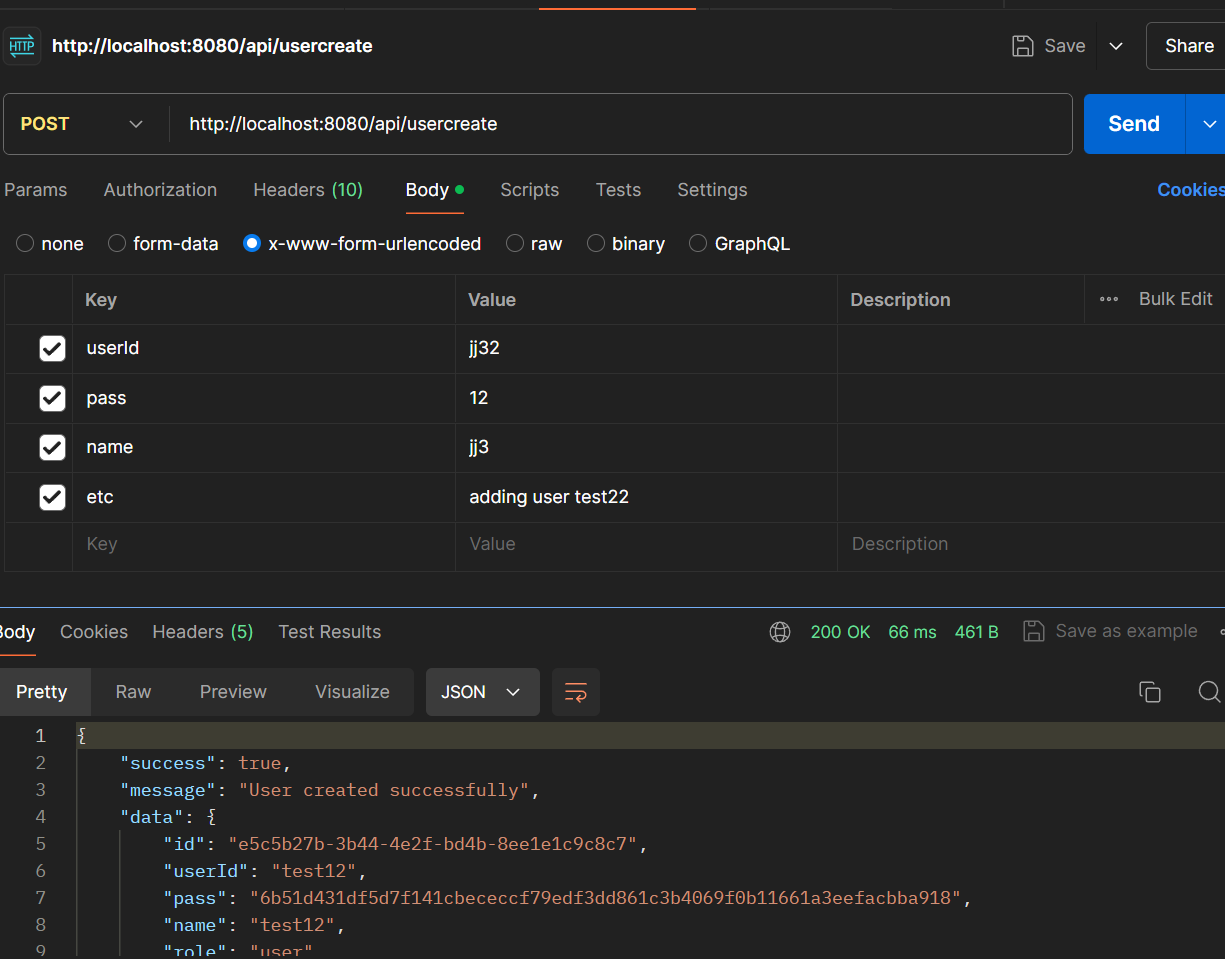Select the form-data radio option

click(117, 244)
